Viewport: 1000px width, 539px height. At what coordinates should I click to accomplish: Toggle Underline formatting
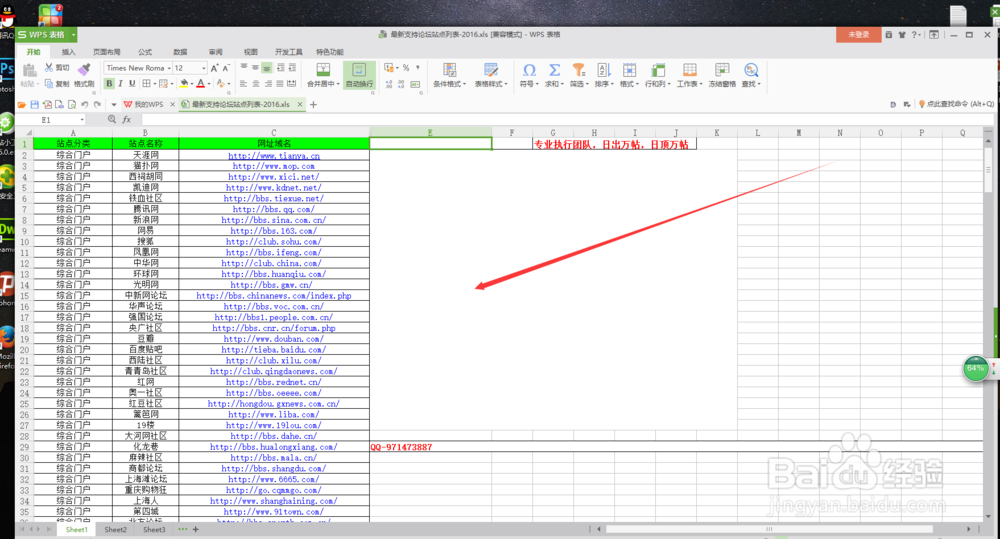(x=132, y=84)
